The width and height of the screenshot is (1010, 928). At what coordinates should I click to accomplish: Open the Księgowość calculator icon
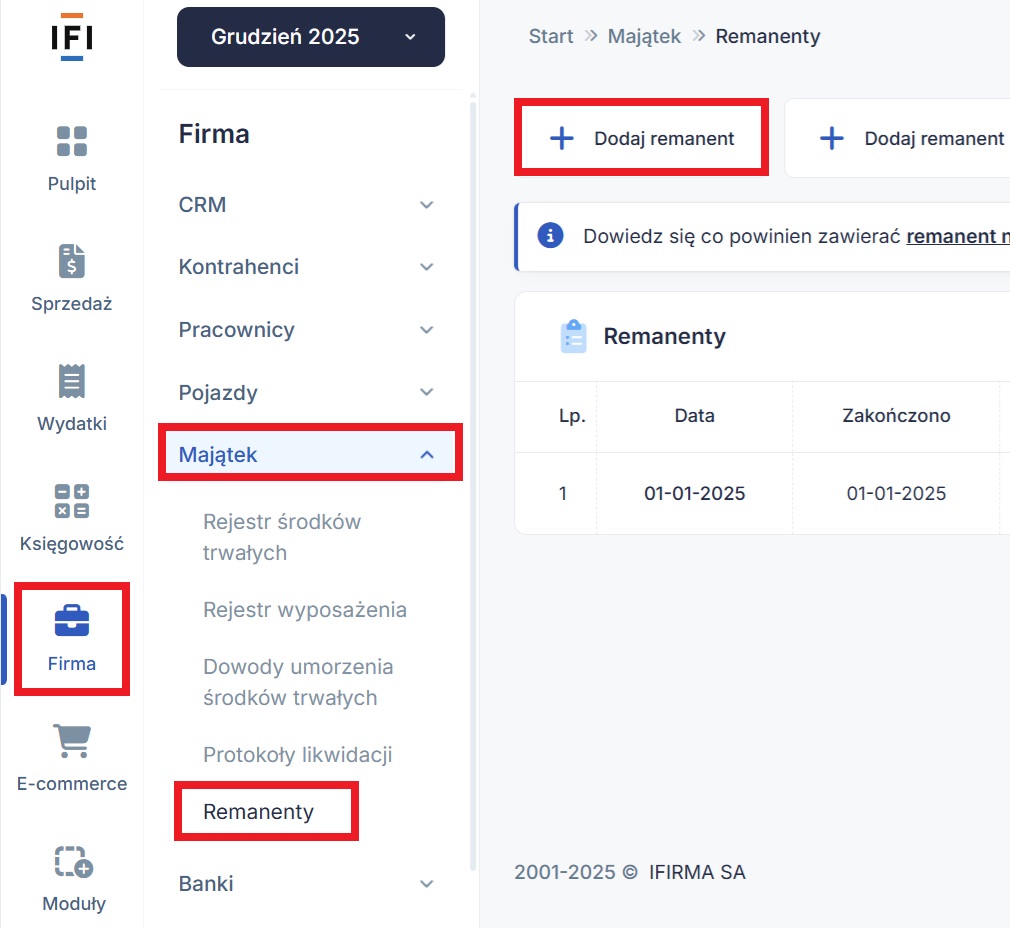(x=72, y=501)
